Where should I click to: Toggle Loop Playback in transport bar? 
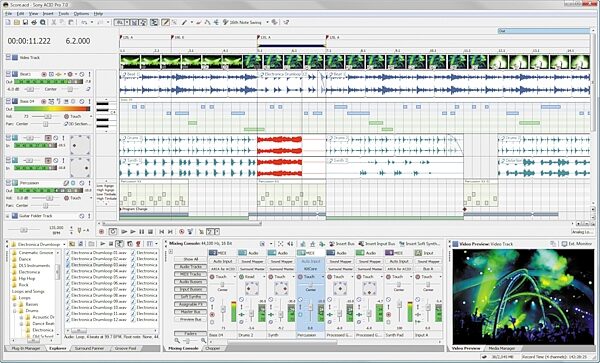[113, 231]
